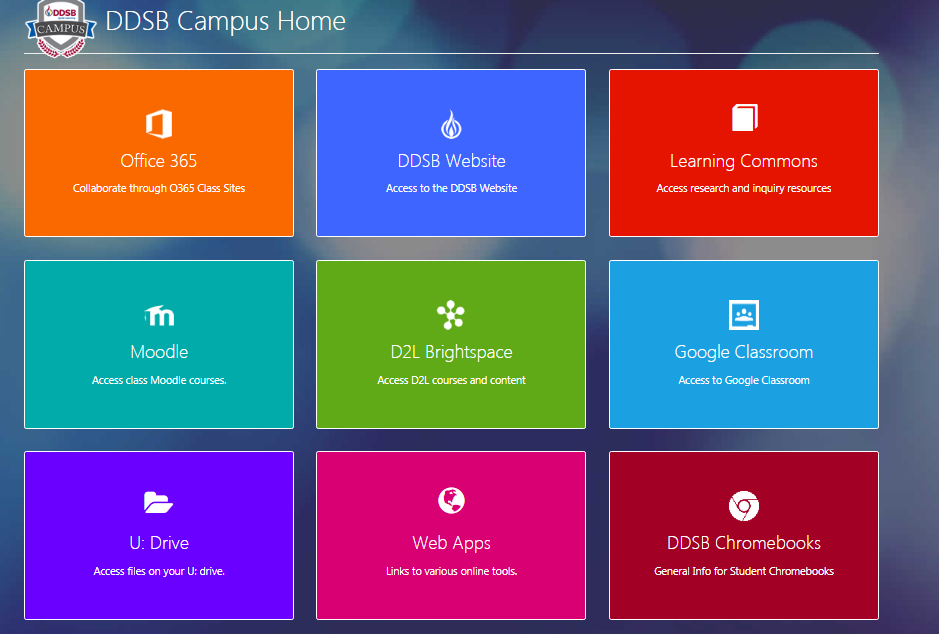This screenshot has width=939, height=634.
Task: Click the U: Drive open folder icon
Action: 158,502
